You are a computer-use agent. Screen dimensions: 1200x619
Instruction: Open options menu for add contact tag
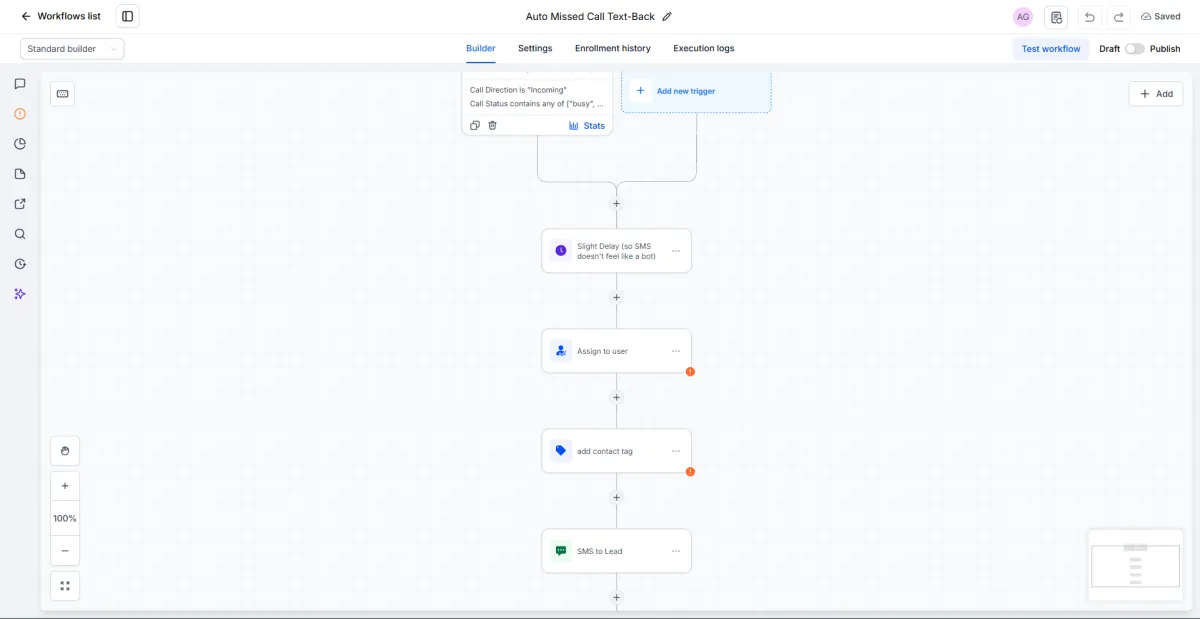point(676,451)
